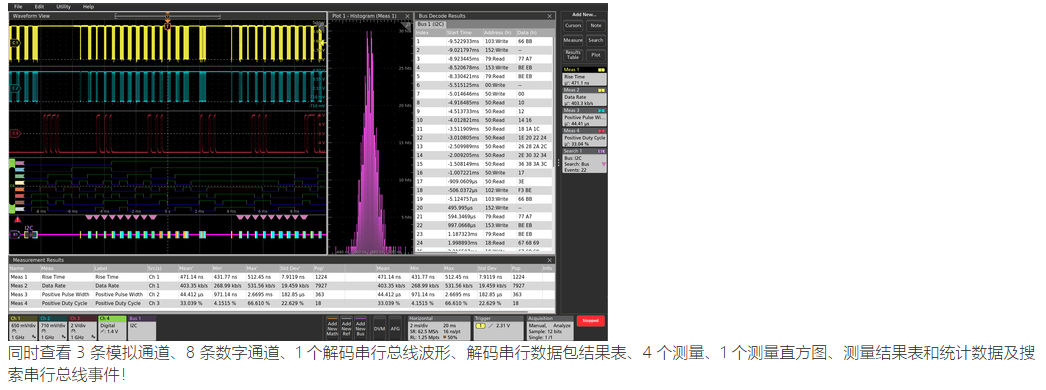The image size is (1046, 390).
Task: Add a new Measure
Action: [573, 40]
